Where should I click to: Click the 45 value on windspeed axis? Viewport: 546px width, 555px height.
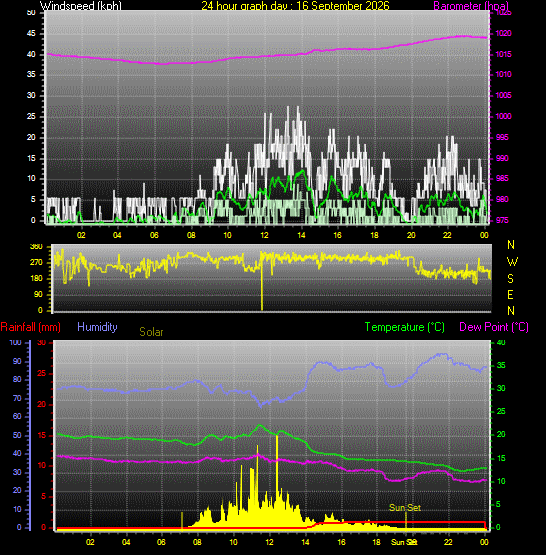tap(31, 34)
